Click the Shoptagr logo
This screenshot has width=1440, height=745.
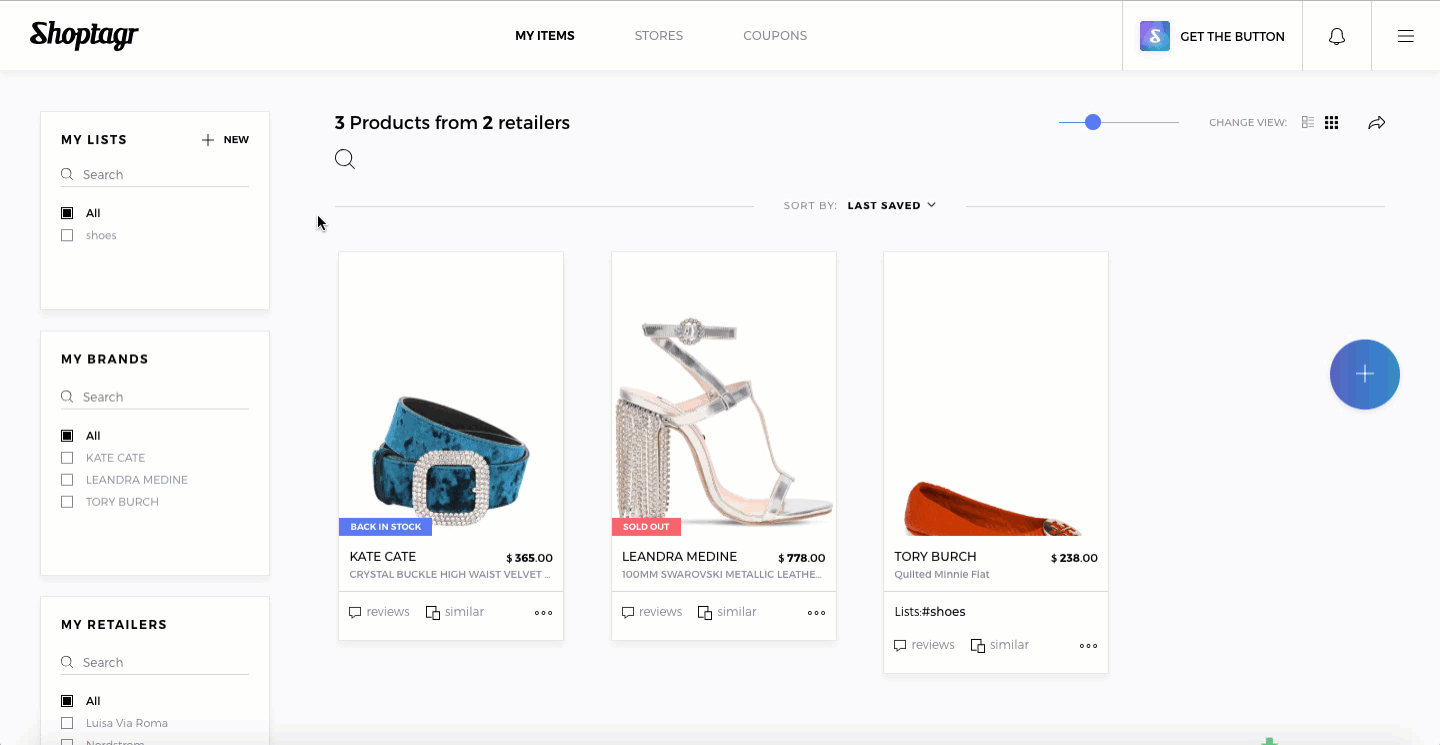pos(84,35)
